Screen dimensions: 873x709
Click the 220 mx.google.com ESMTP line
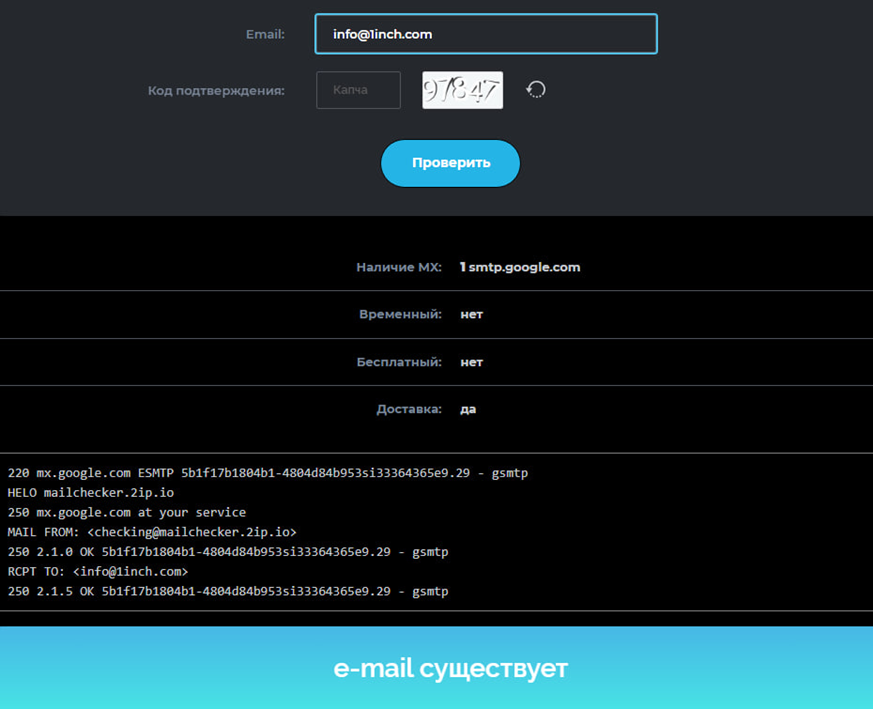(x=267, y=472)
